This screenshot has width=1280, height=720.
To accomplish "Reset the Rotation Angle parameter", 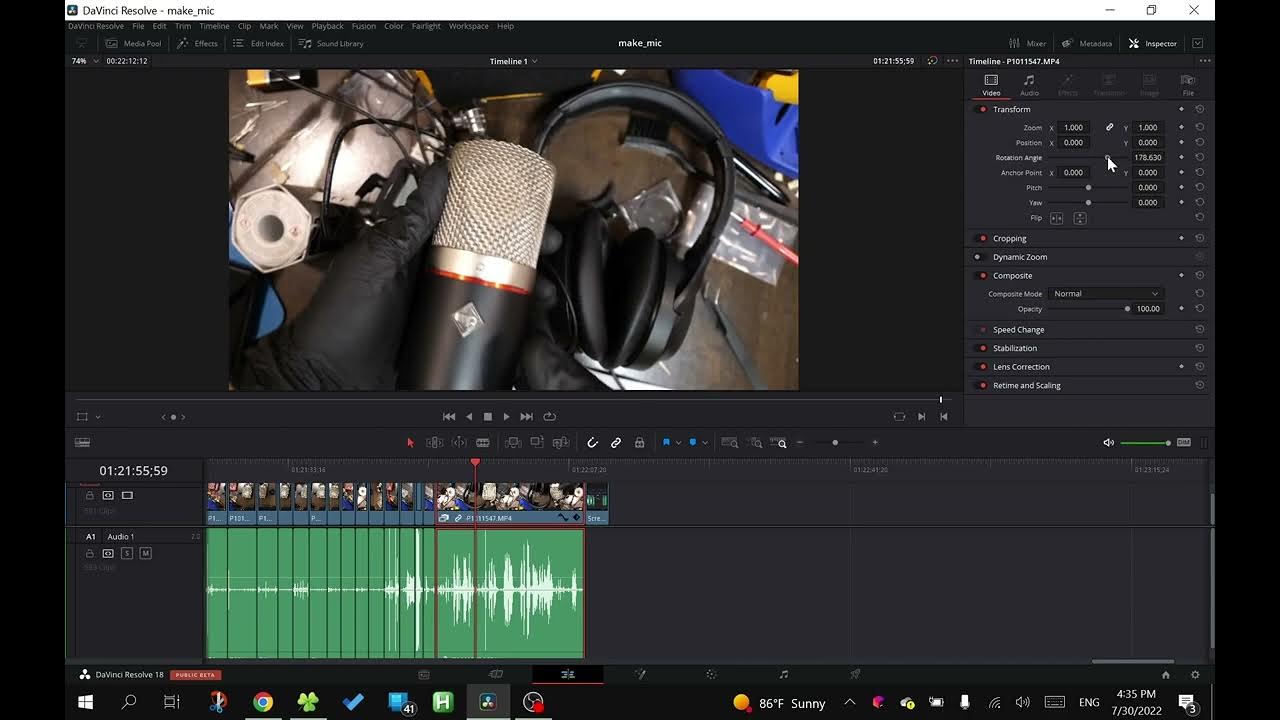I will point(1199,157).
